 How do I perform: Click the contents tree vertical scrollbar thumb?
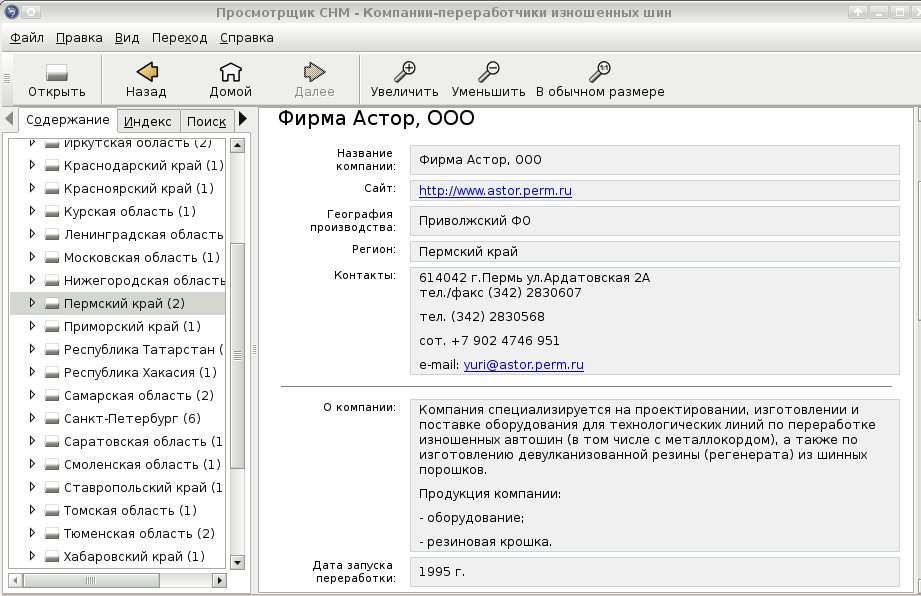point(237,355)
